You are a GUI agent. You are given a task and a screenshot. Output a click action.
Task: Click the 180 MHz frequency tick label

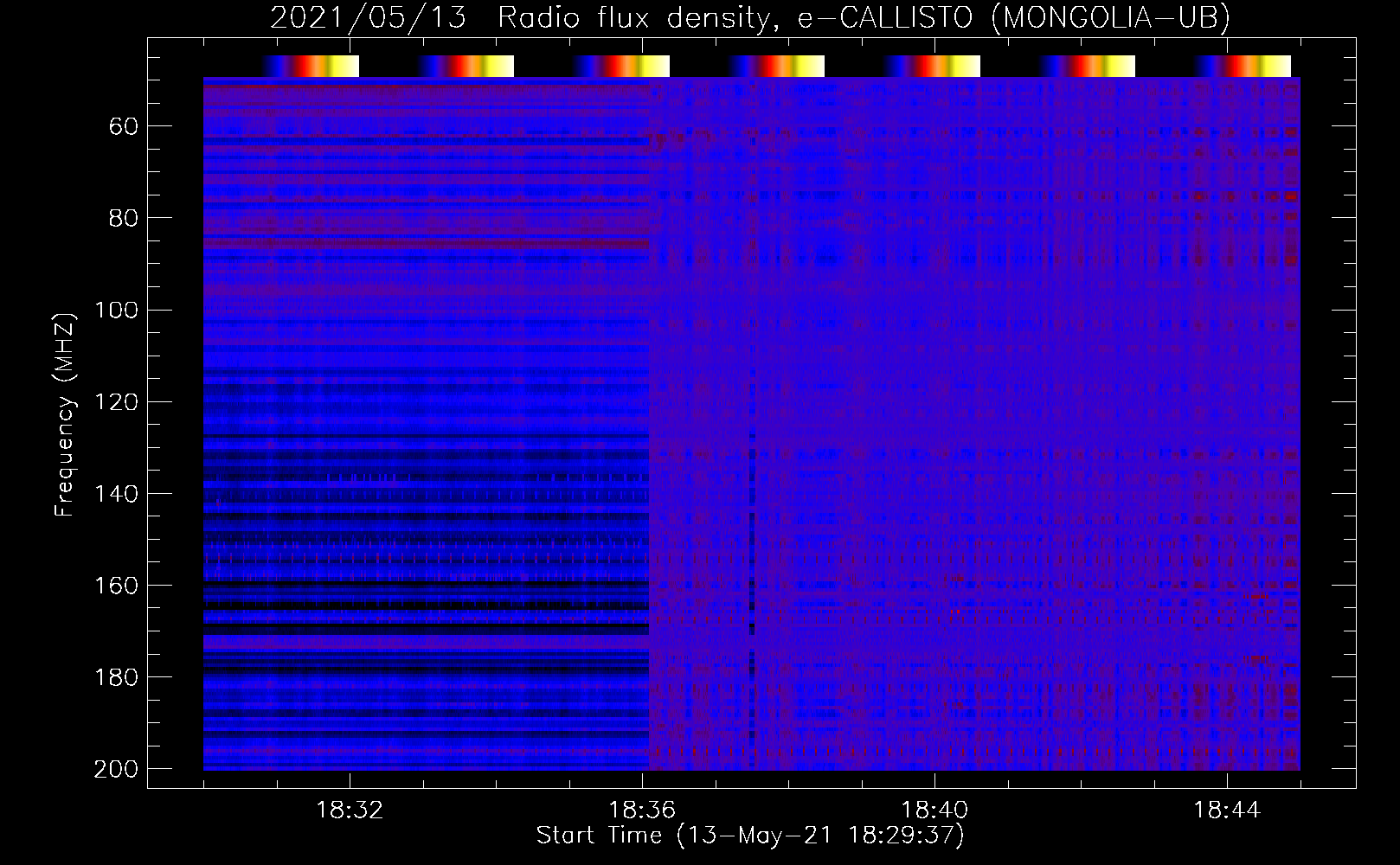point(116,677)
